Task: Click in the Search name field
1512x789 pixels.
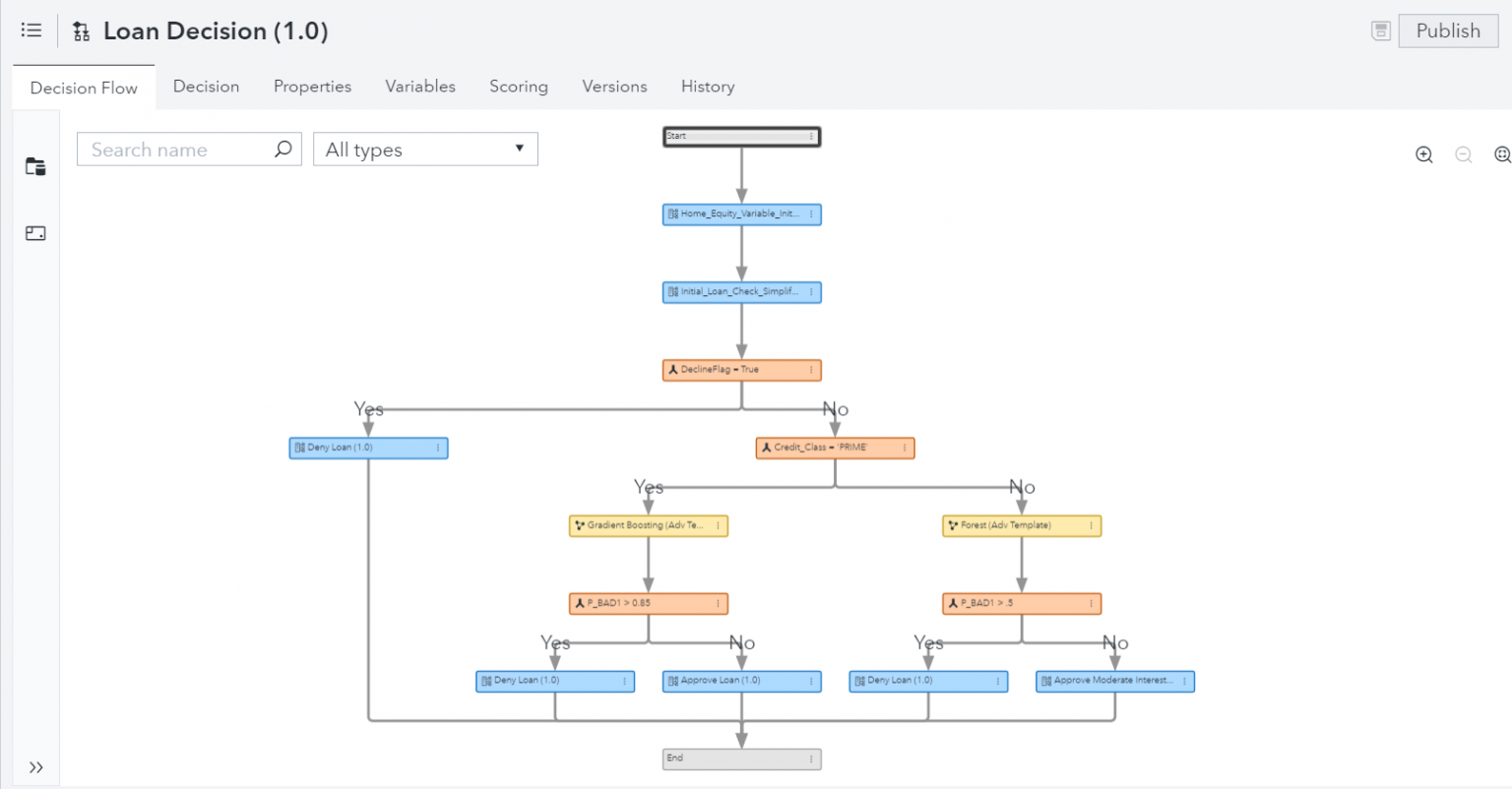Action: (177, 150)
